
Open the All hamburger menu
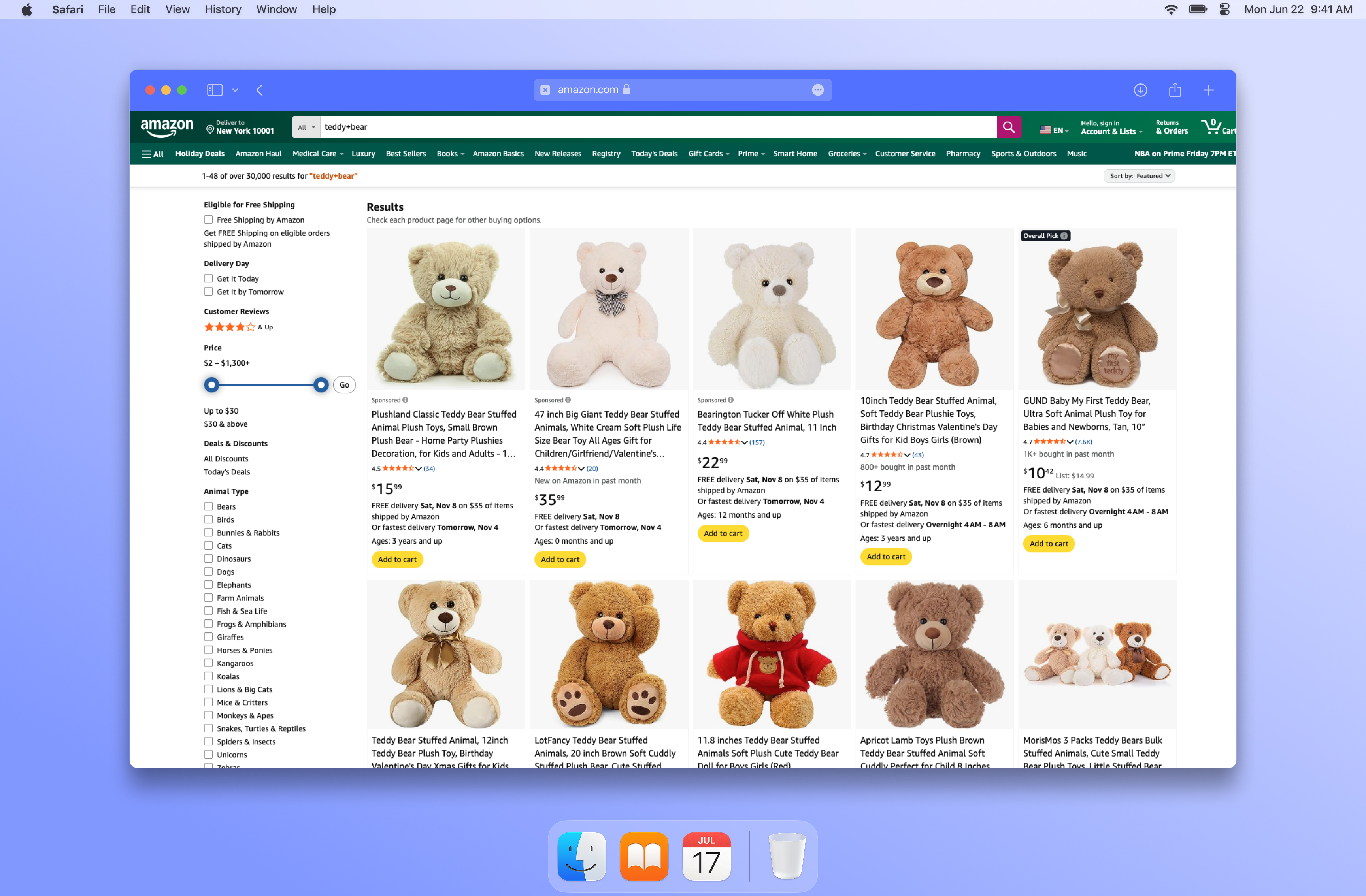[x=153, y=154]
